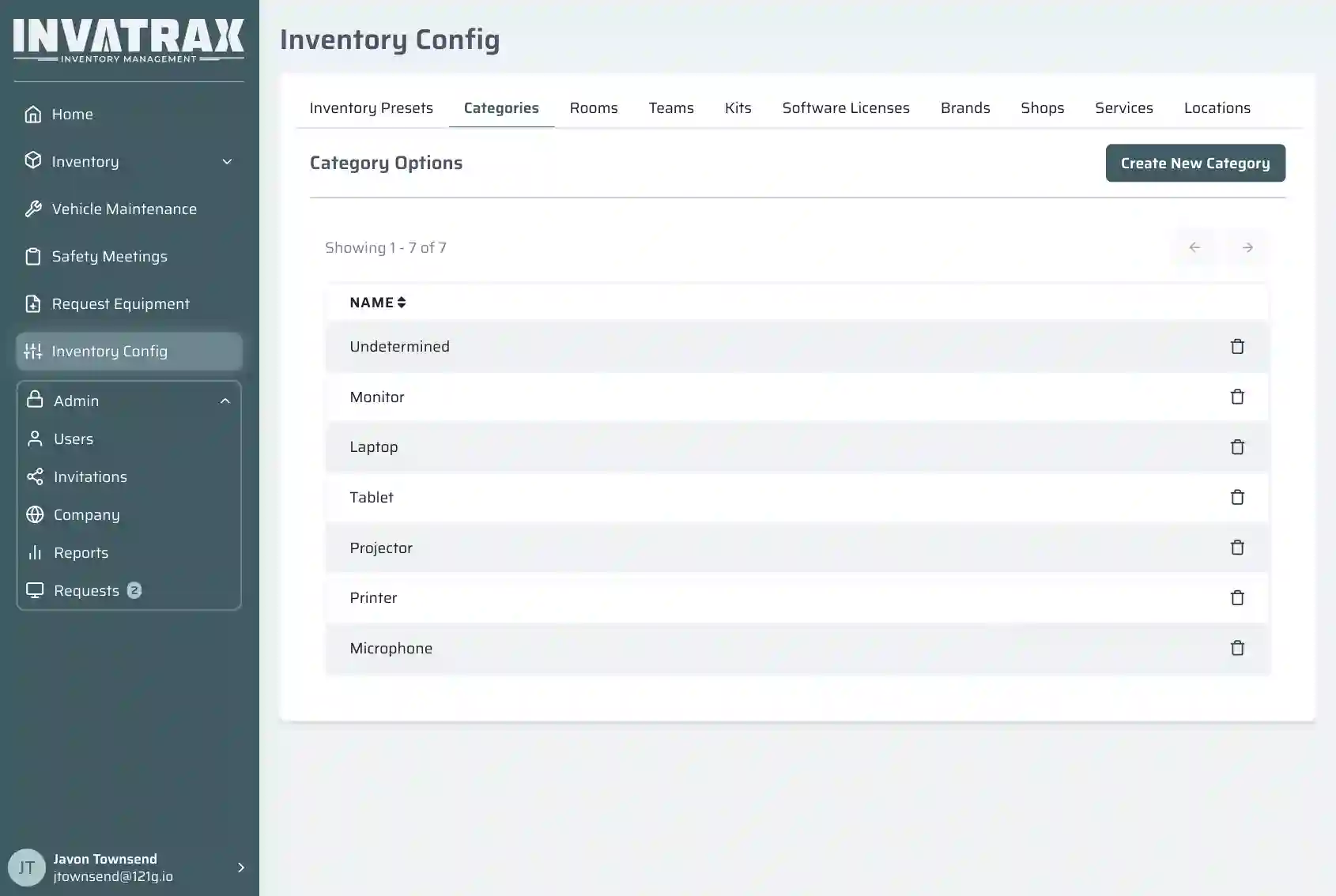Image resolution: width=1336 pixels, height=896 pixels.
Task: Open the Users admin page
Action: tap(73, 439)
